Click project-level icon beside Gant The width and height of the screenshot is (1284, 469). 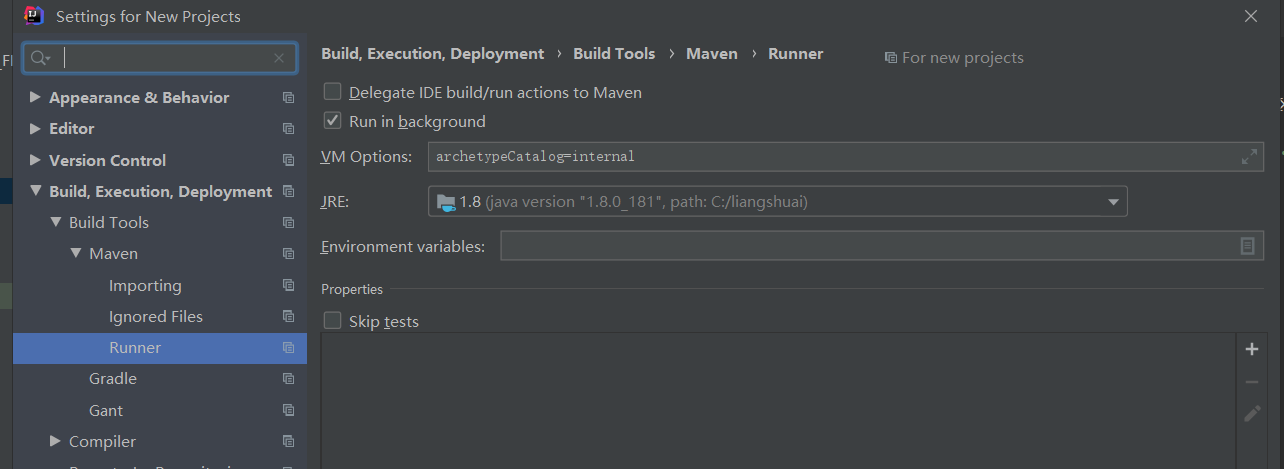pos(288,411)
